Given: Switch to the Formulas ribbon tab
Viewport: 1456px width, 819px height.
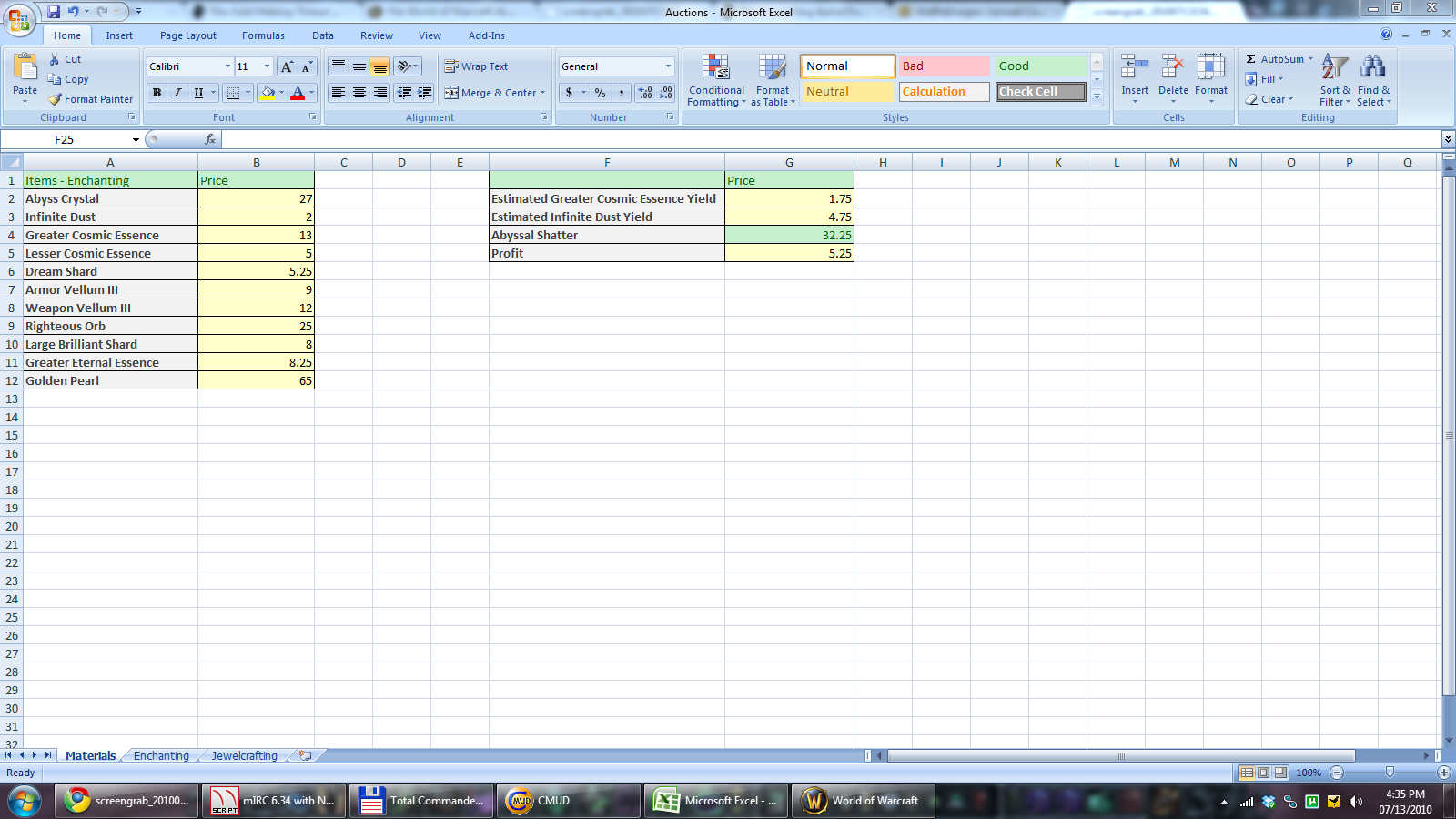Looking at the screenshot, I should (263, 35).
